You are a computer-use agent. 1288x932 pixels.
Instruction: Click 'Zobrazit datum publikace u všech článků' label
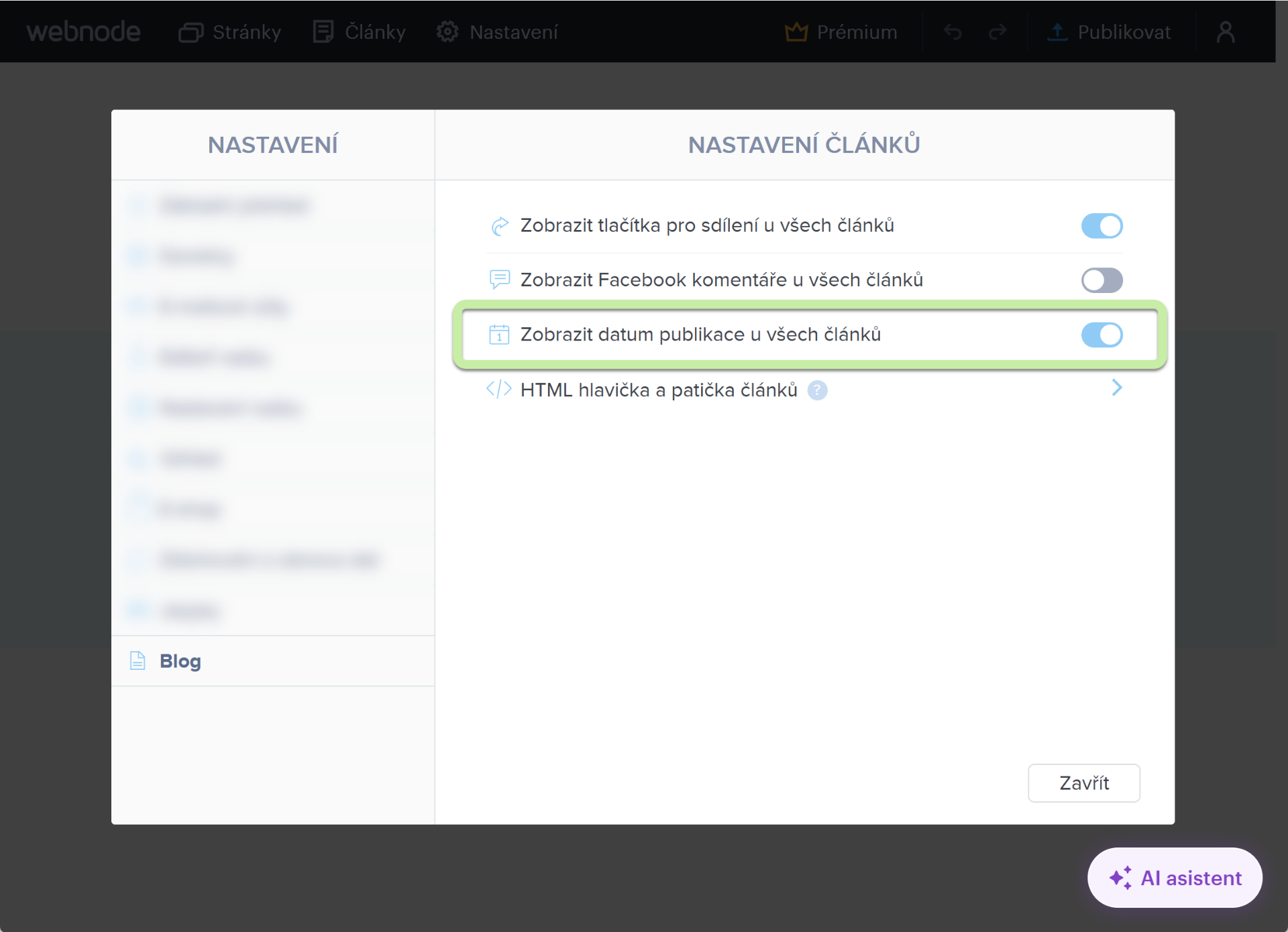[x=700, y=335]
